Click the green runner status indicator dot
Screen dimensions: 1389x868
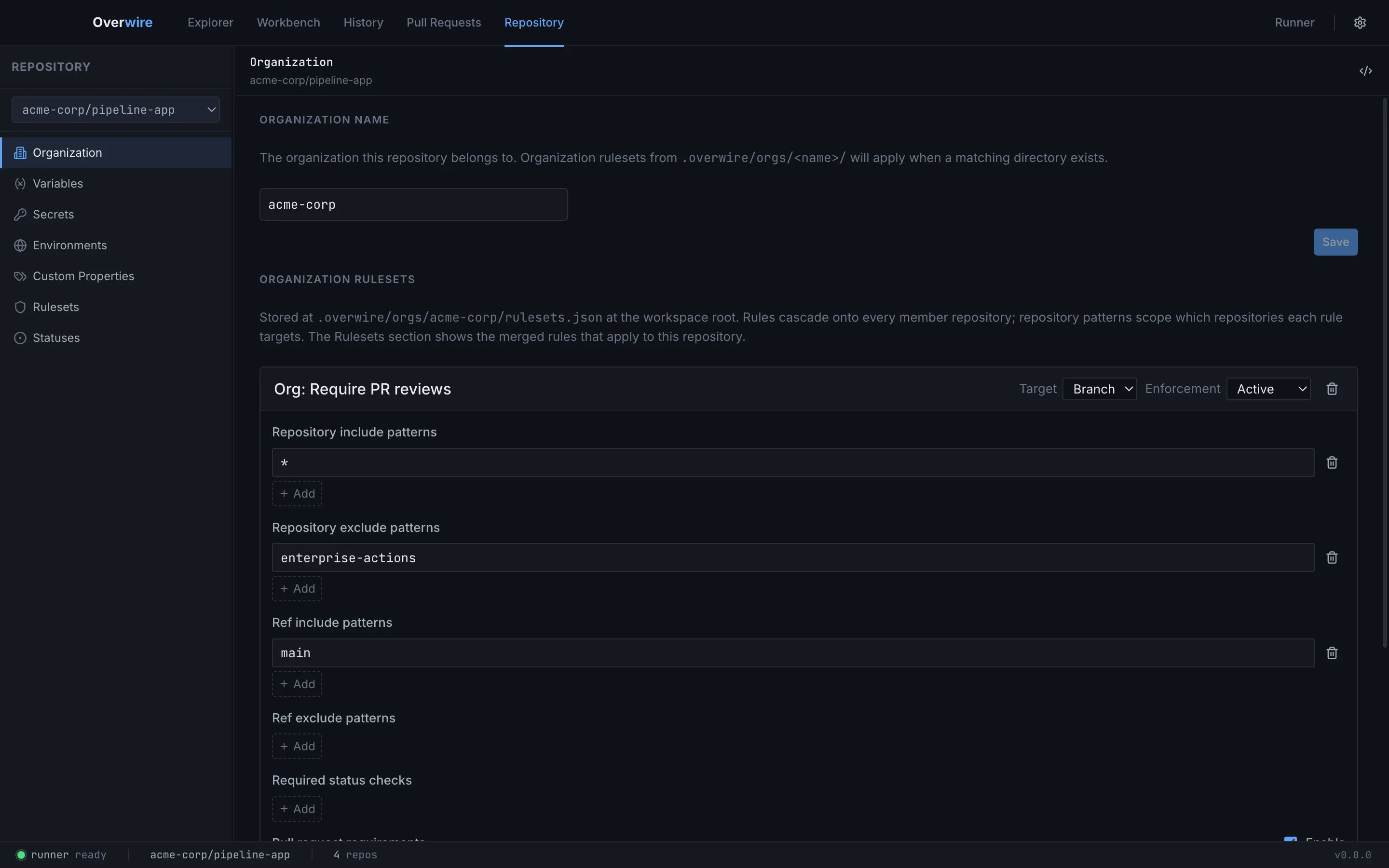point(21,855)
